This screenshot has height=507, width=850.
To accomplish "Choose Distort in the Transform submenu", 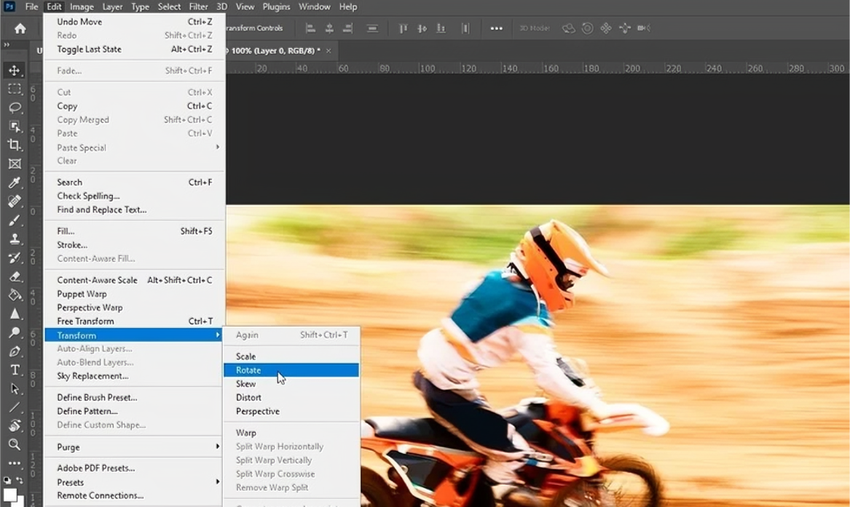I will click(291, 397).
